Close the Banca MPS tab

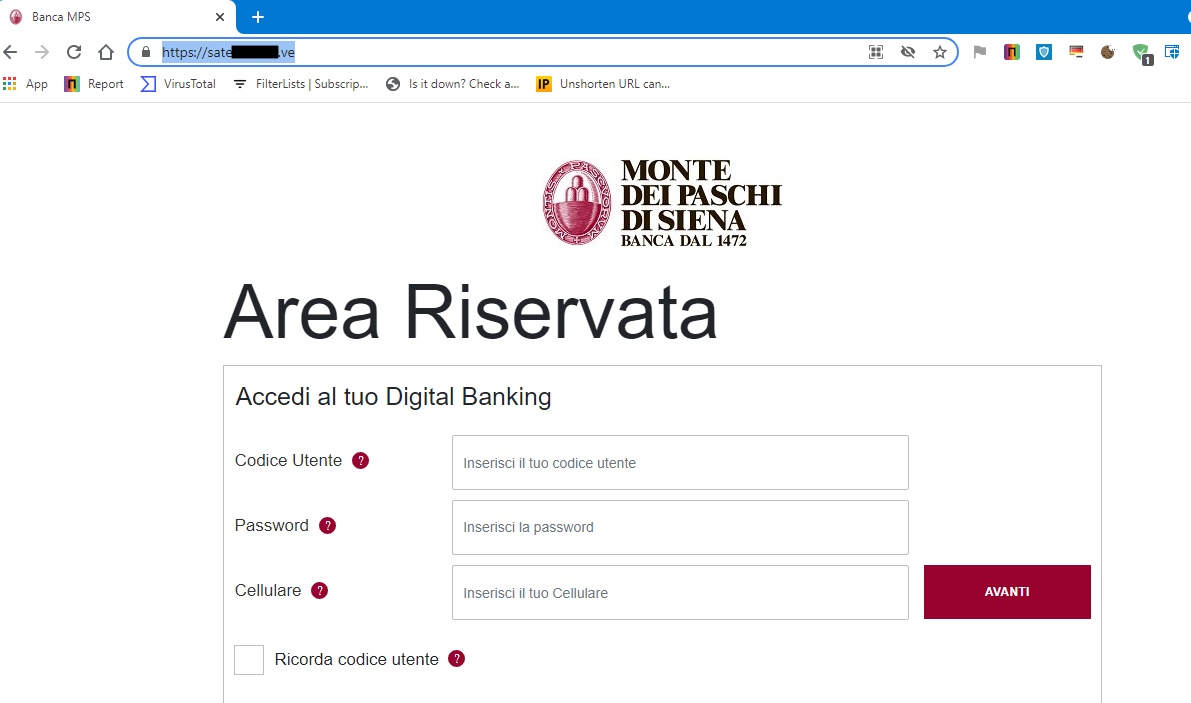pyautogui.click(x=220, y=17)
